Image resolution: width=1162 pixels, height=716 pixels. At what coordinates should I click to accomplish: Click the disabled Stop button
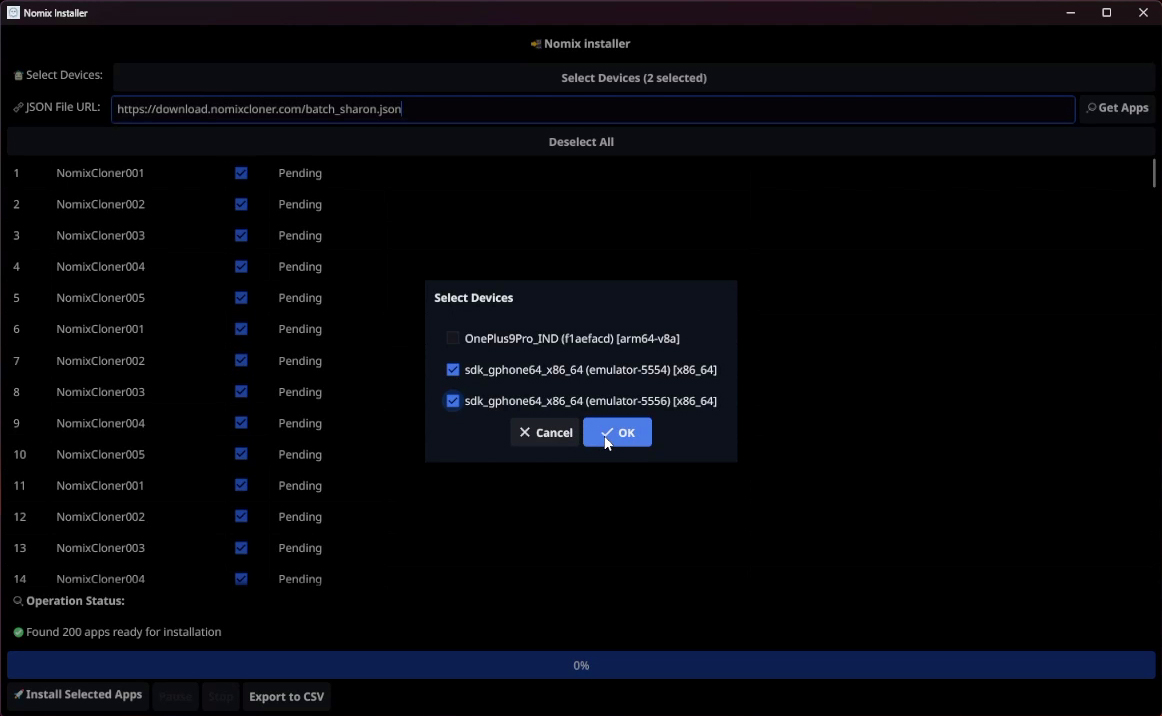[221, 697]
